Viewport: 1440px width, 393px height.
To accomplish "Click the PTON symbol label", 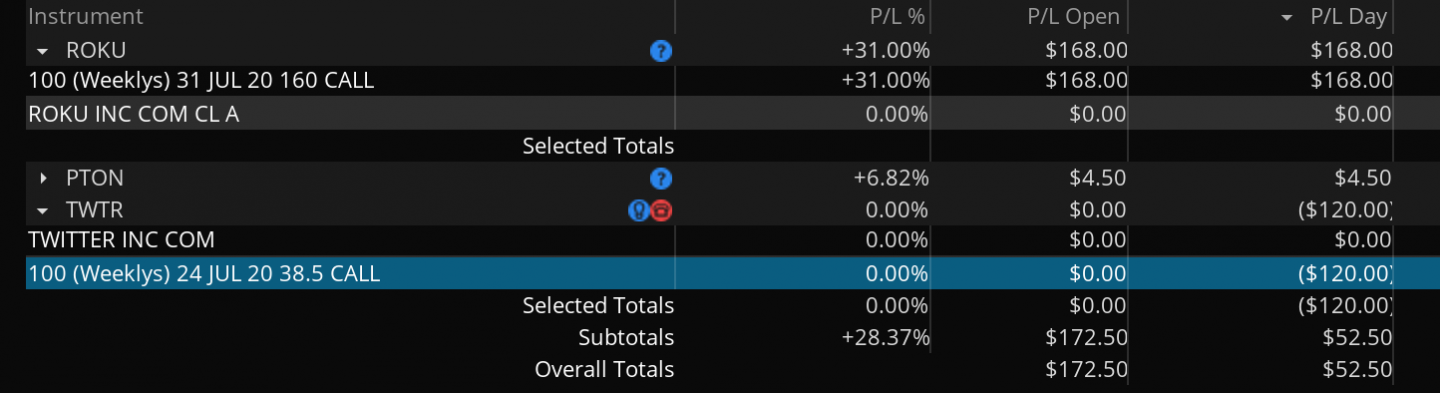I will coord(95,178).
